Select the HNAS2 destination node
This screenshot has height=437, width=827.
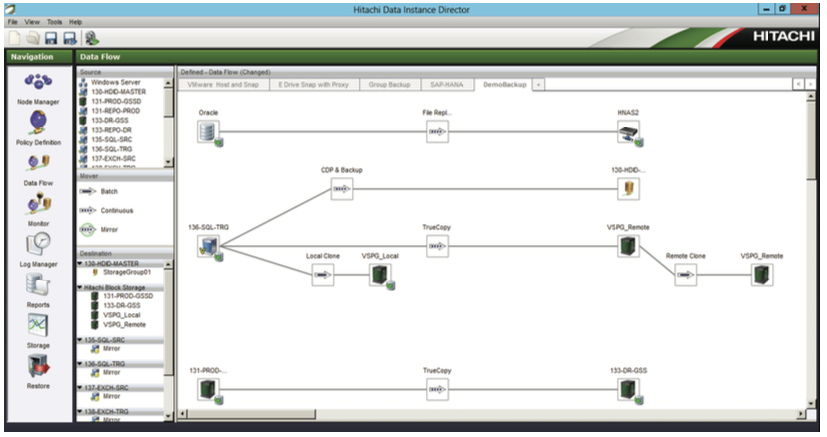629,132
